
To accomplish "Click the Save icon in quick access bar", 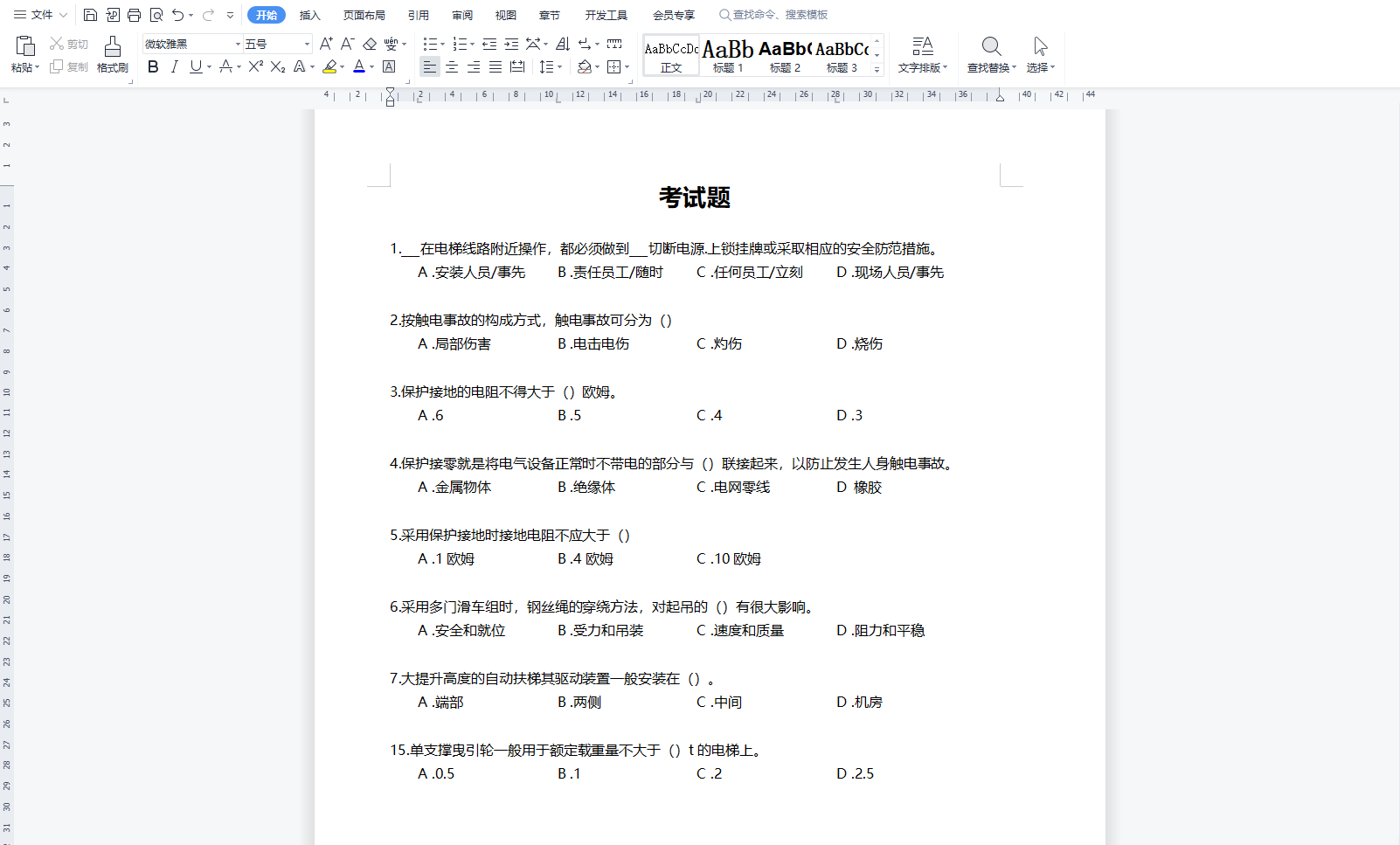I will pyautogui.click(x=90, y=15).
